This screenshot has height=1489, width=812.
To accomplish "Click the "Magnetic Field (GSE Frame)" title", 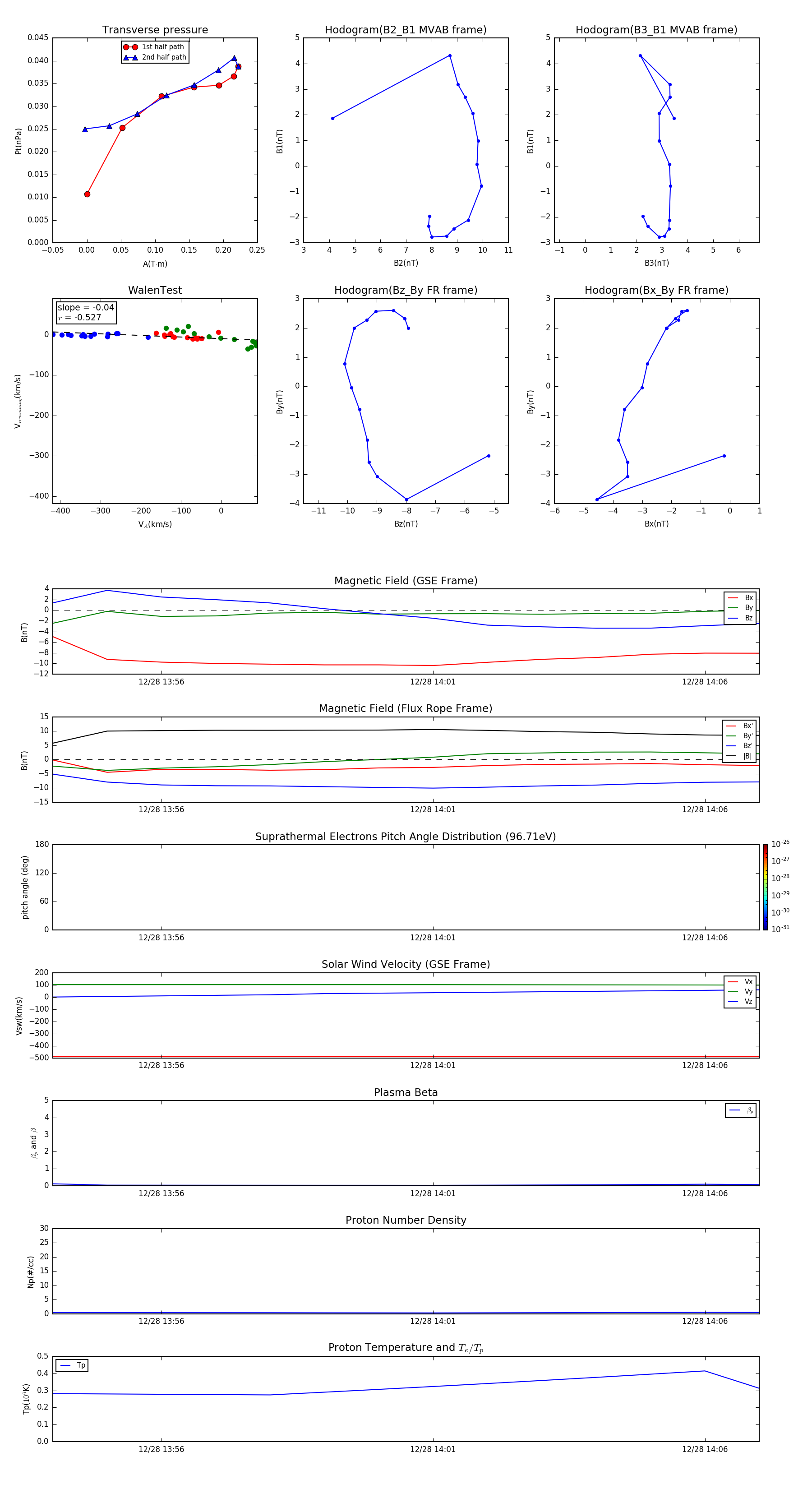I will 406,581.
